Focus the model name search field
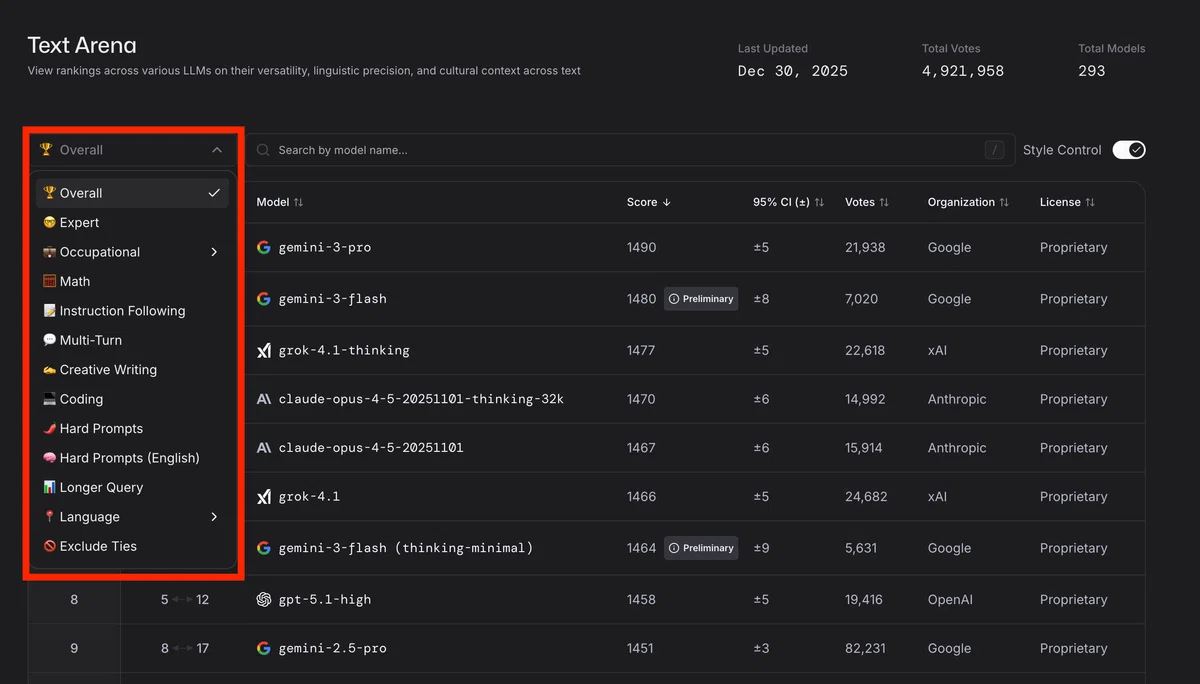This screenshot has height=684, width=1200. [630, 150]
